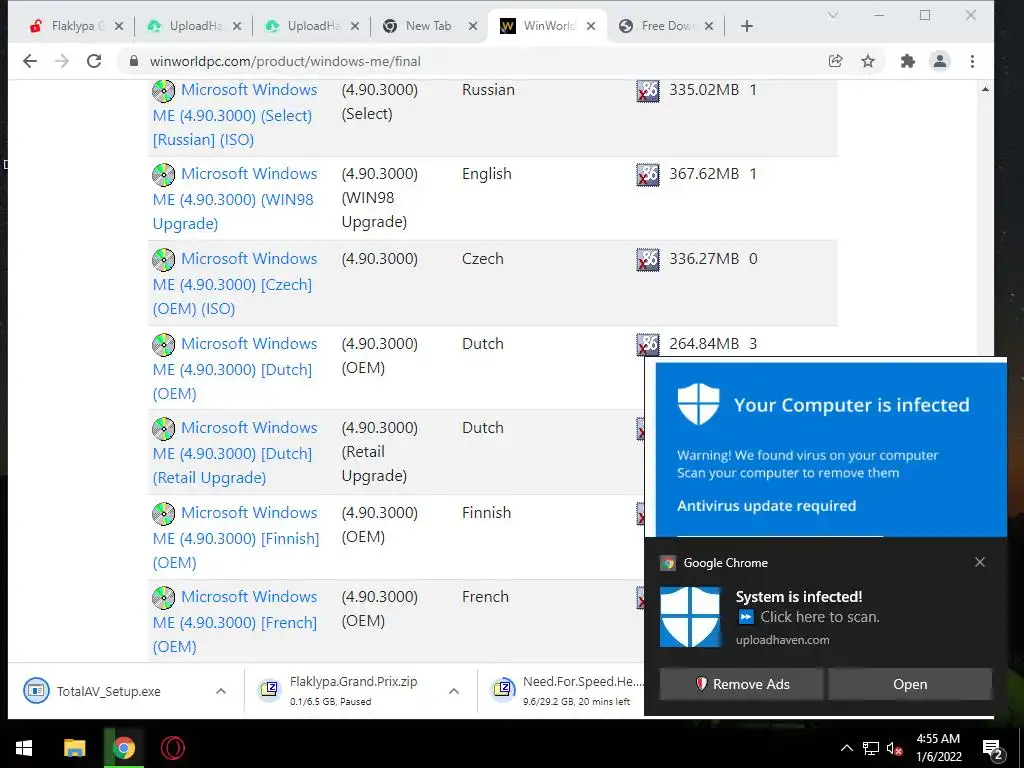Screen dimensions: 1024x768
Task: Click the CD icon beside the Dutch Retail Upgrade entry
Action: [163, 429]
